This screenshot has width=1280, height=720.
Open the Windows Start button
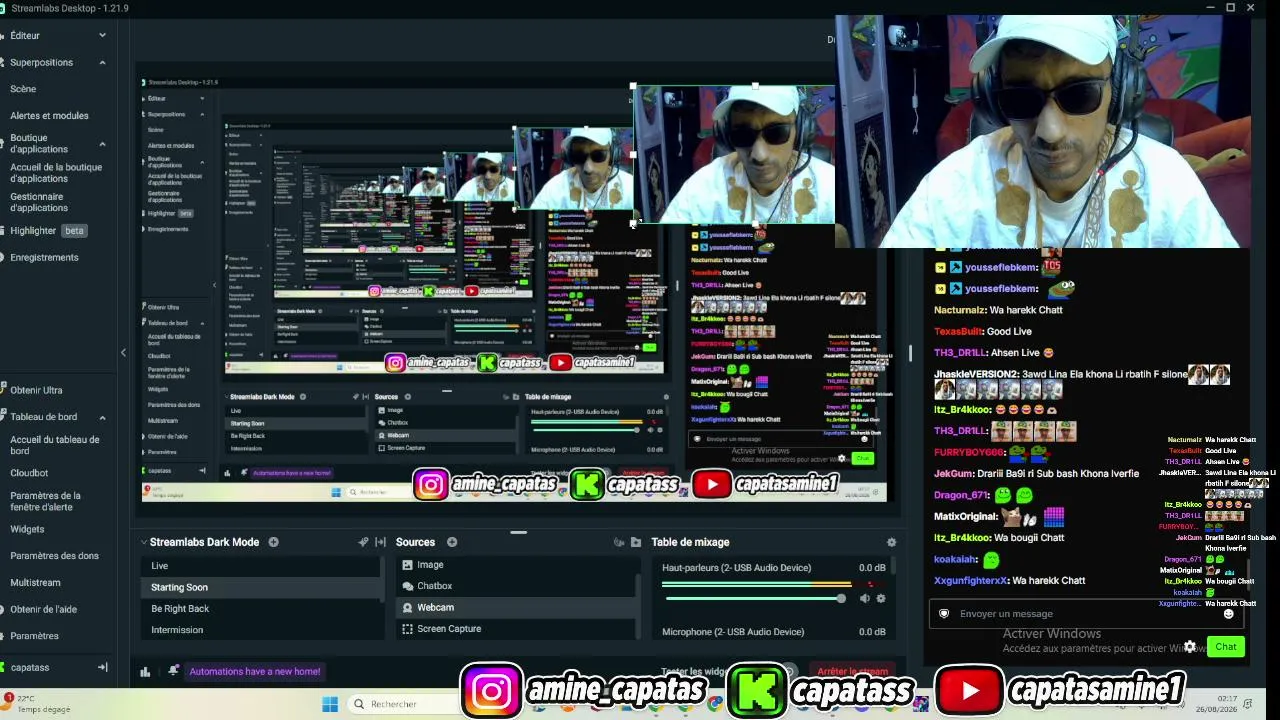point(330,704)
